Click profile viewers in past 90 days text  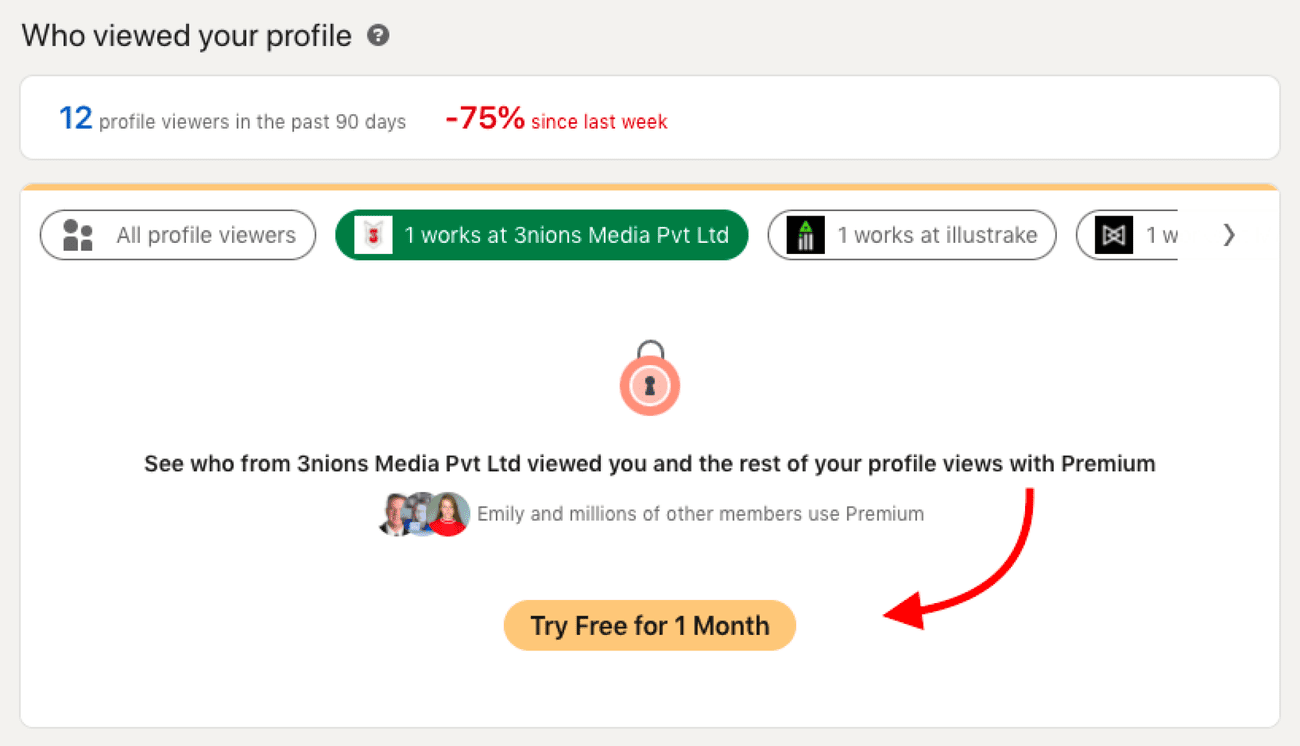[x=252, y=122]
